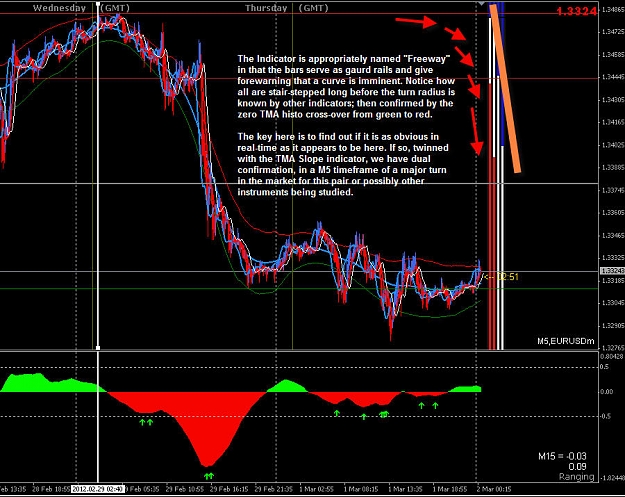The image size is (625, 497).
Task: Click the -1.82448 indicator scale minimum
Action: [612, 478]
